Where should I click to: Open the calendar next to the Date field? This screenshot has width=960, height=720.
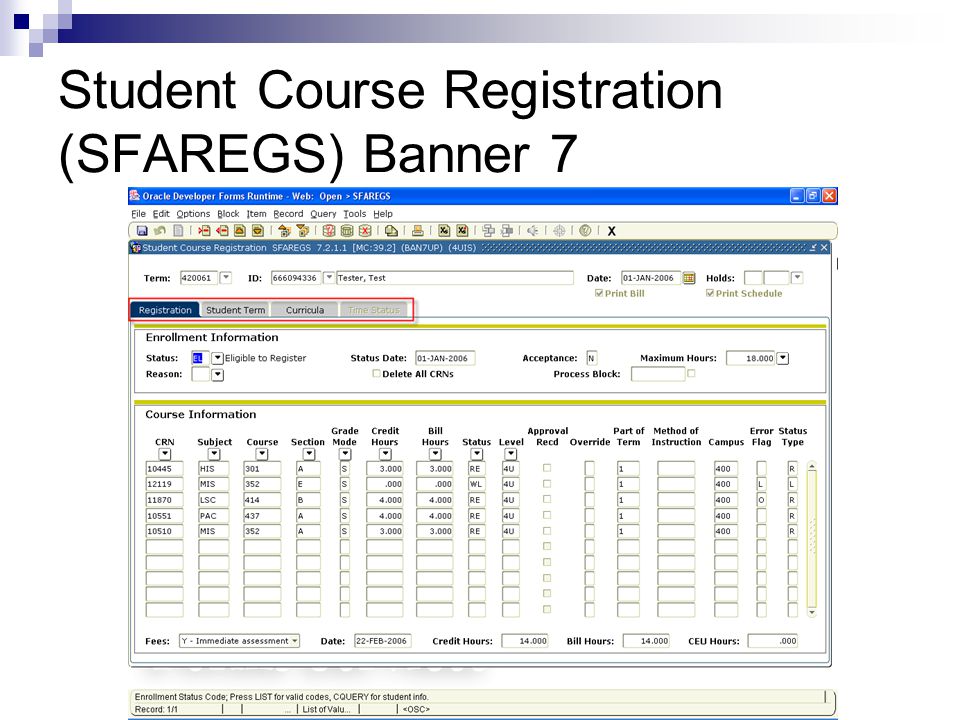[689, 278]
